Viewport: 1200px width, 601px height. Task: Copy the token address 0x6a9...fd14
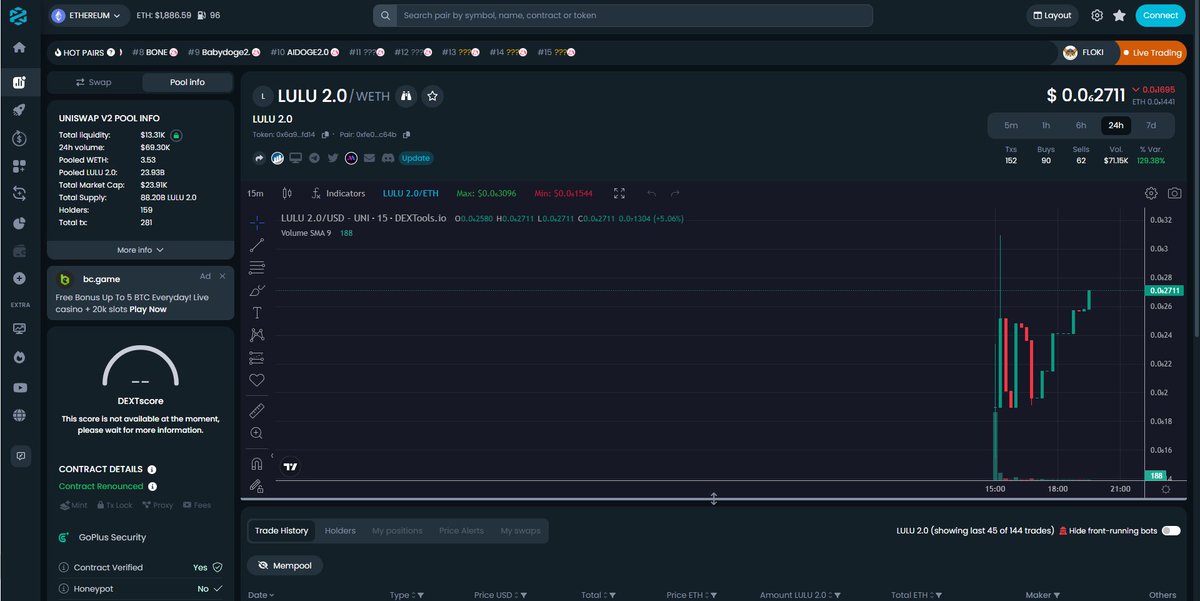point(325,134)
